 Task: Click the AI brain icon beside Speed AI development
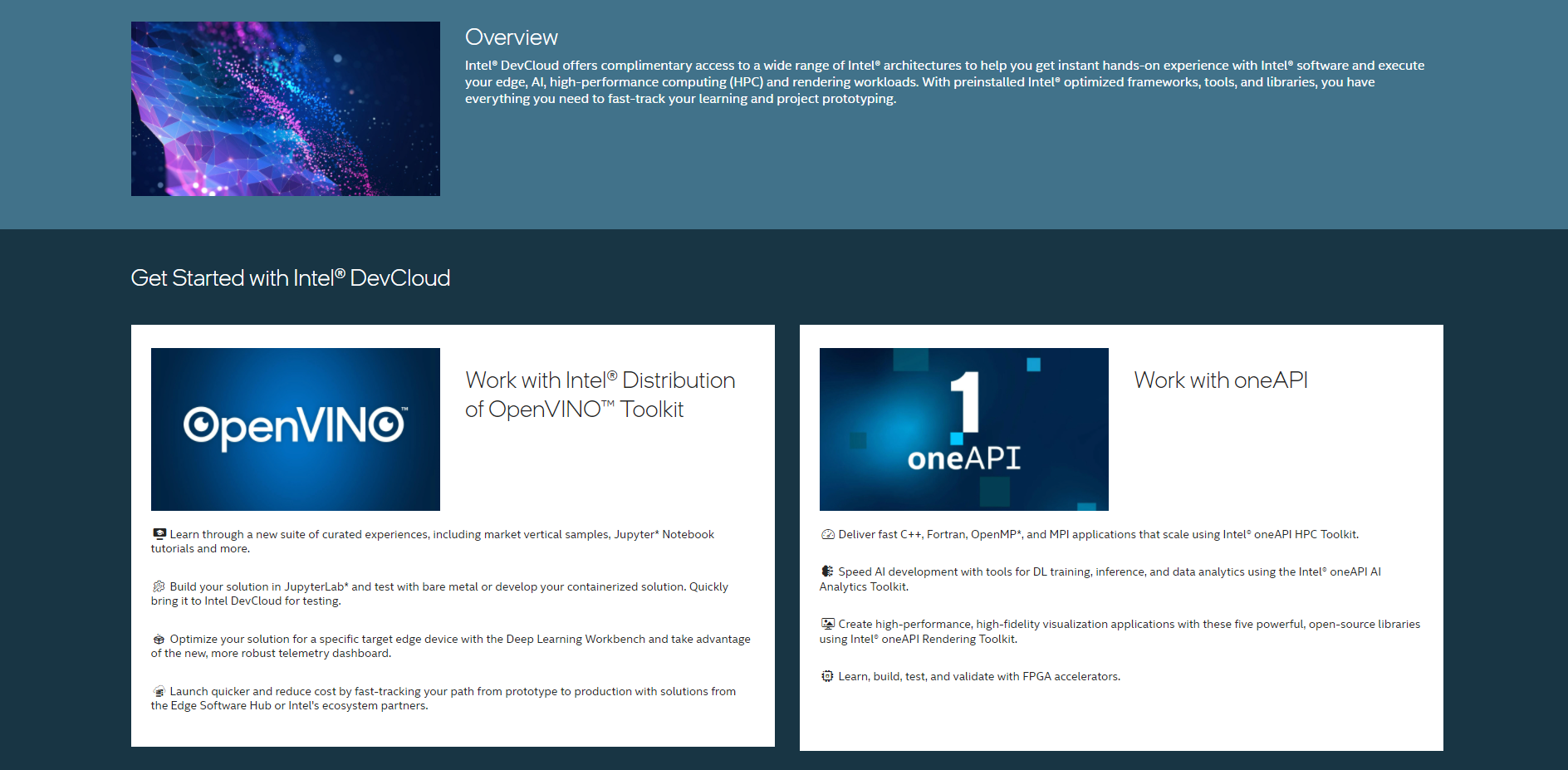pyautogui.click(x=828, y=571)
